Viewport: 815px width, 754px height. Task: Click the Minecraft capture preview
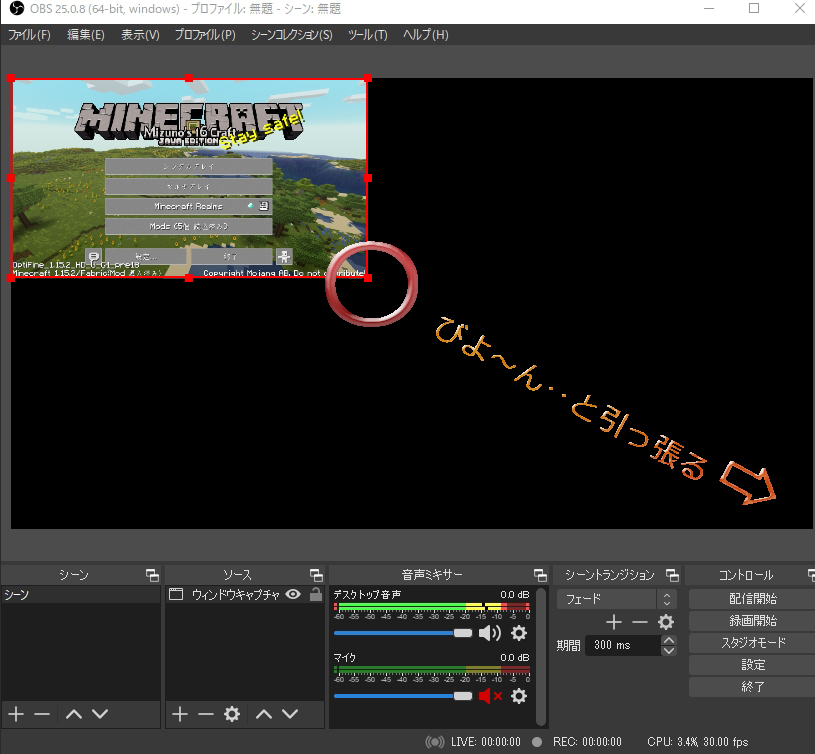189,178
